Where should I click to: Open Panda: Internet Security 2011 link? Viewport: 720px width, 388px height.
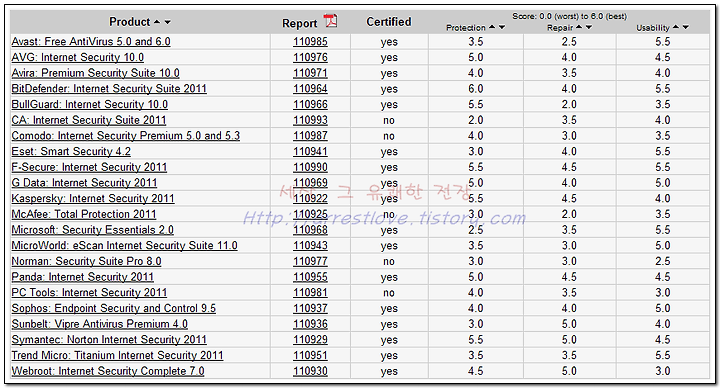click(83, 277)
